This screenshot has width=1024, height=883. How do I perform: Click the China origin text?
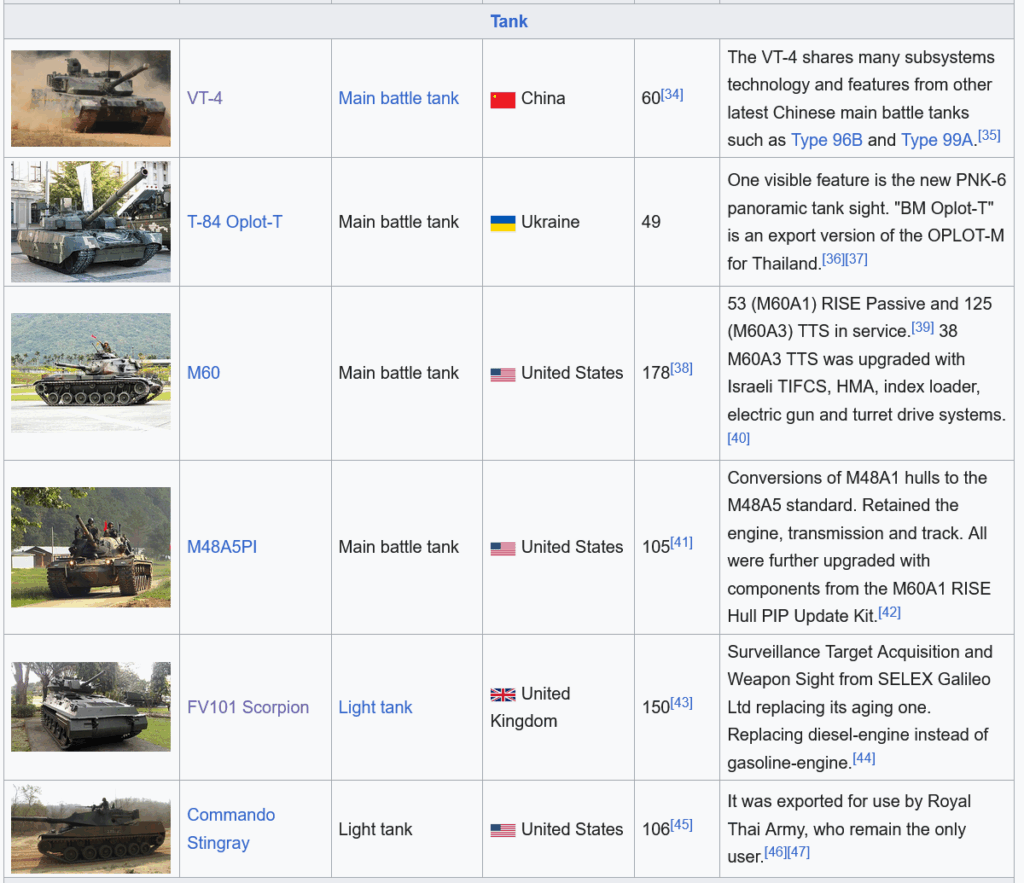tap(543, 98)
